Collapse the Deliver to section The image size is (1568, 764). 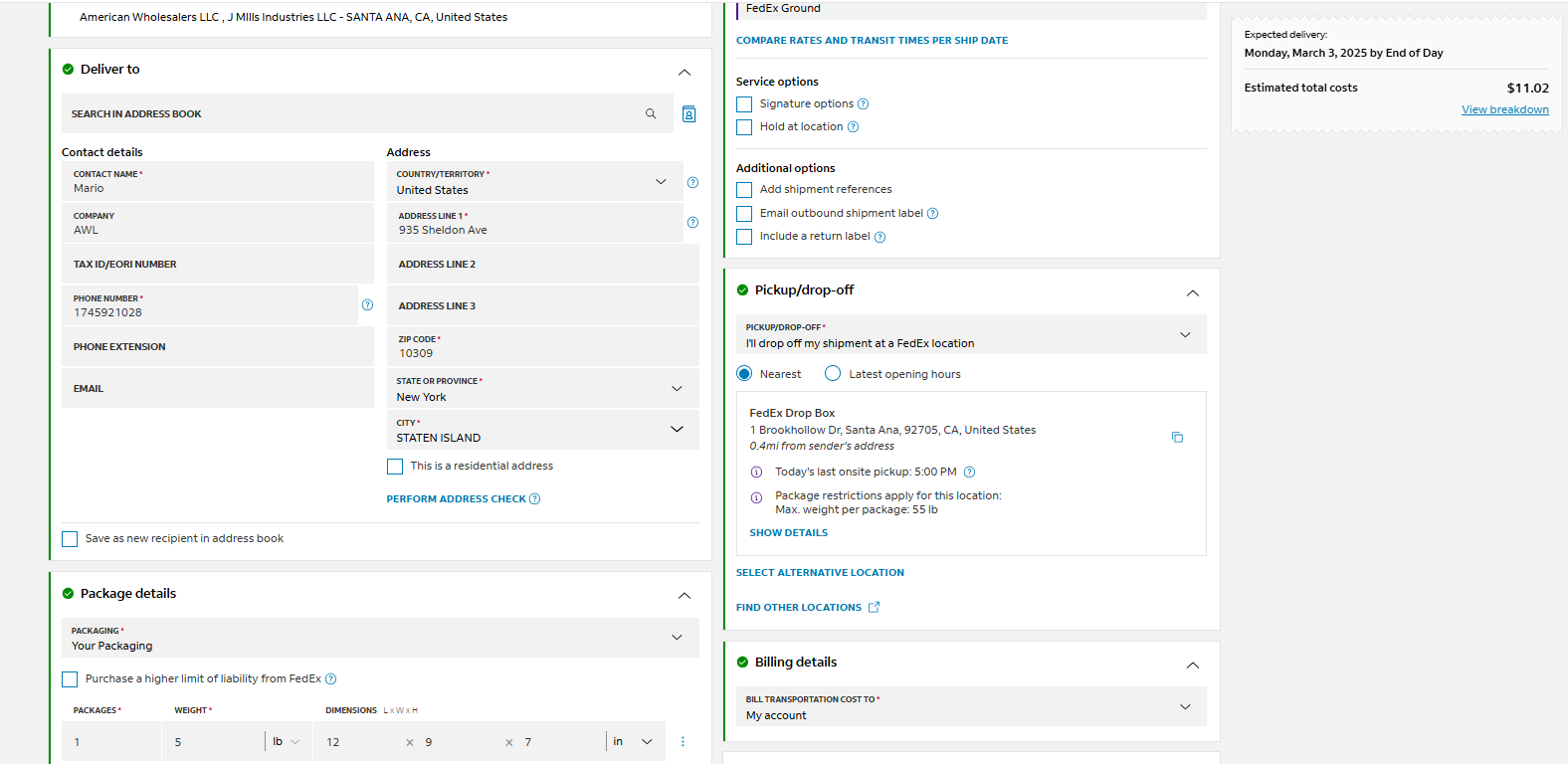point(685,72)
